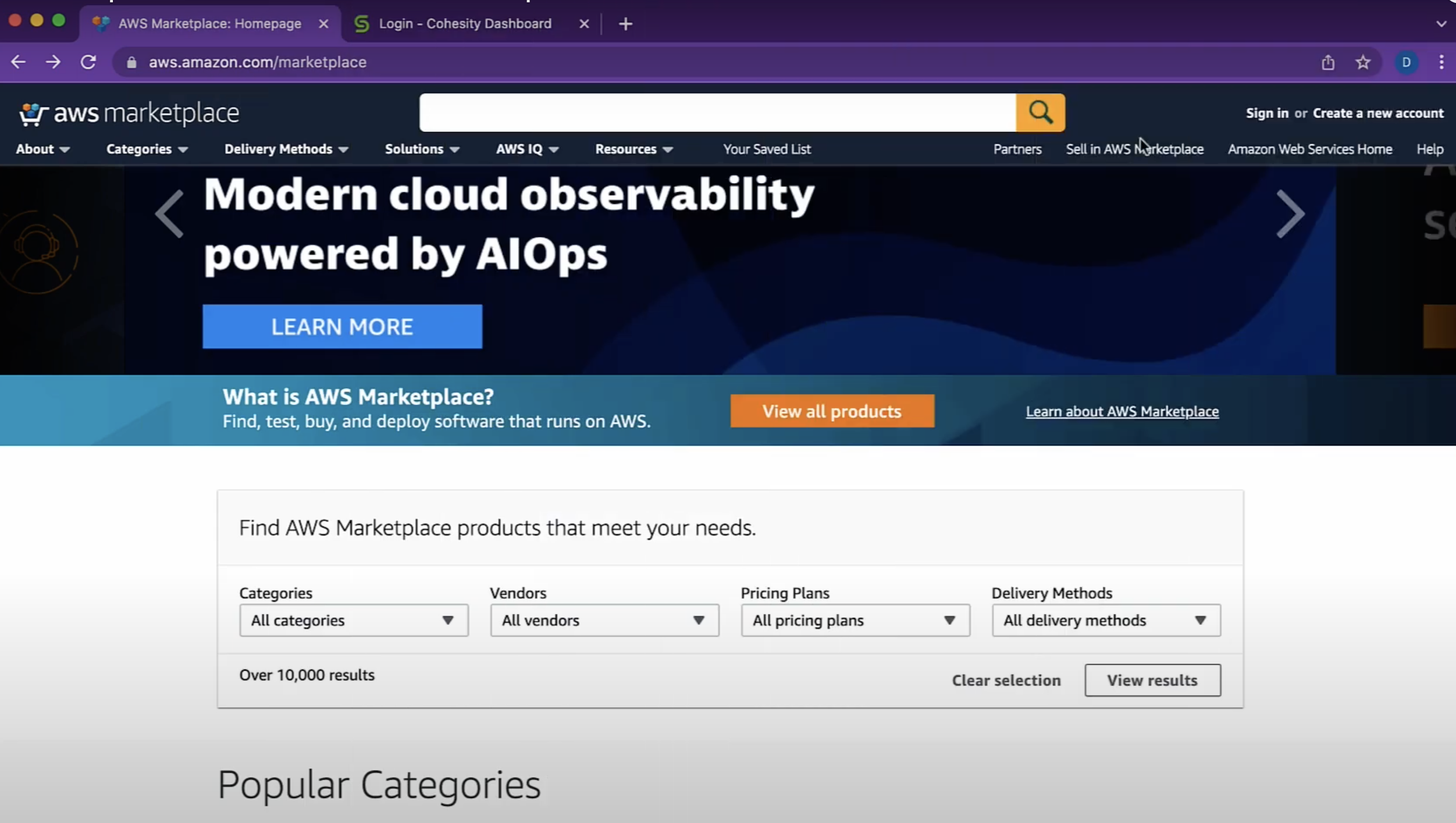Expand the Delivery Methods nav menu
Viewport: 1456px width, 823px height.
coord(286,149)
